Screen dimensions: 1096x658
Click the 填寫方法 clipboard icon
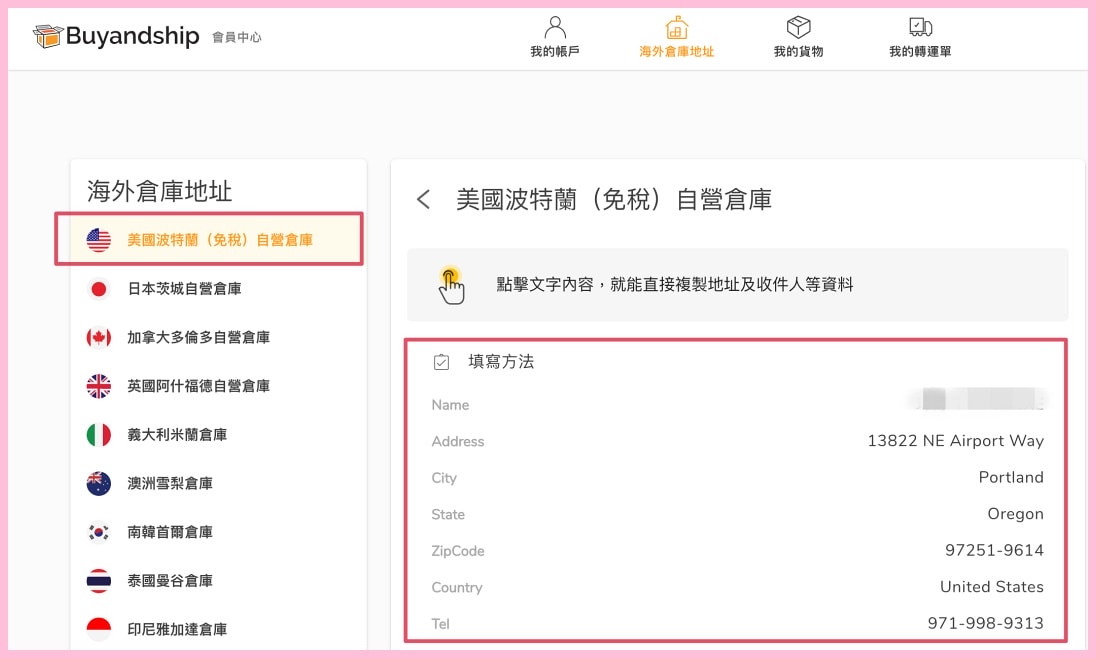tap(441, 362)
